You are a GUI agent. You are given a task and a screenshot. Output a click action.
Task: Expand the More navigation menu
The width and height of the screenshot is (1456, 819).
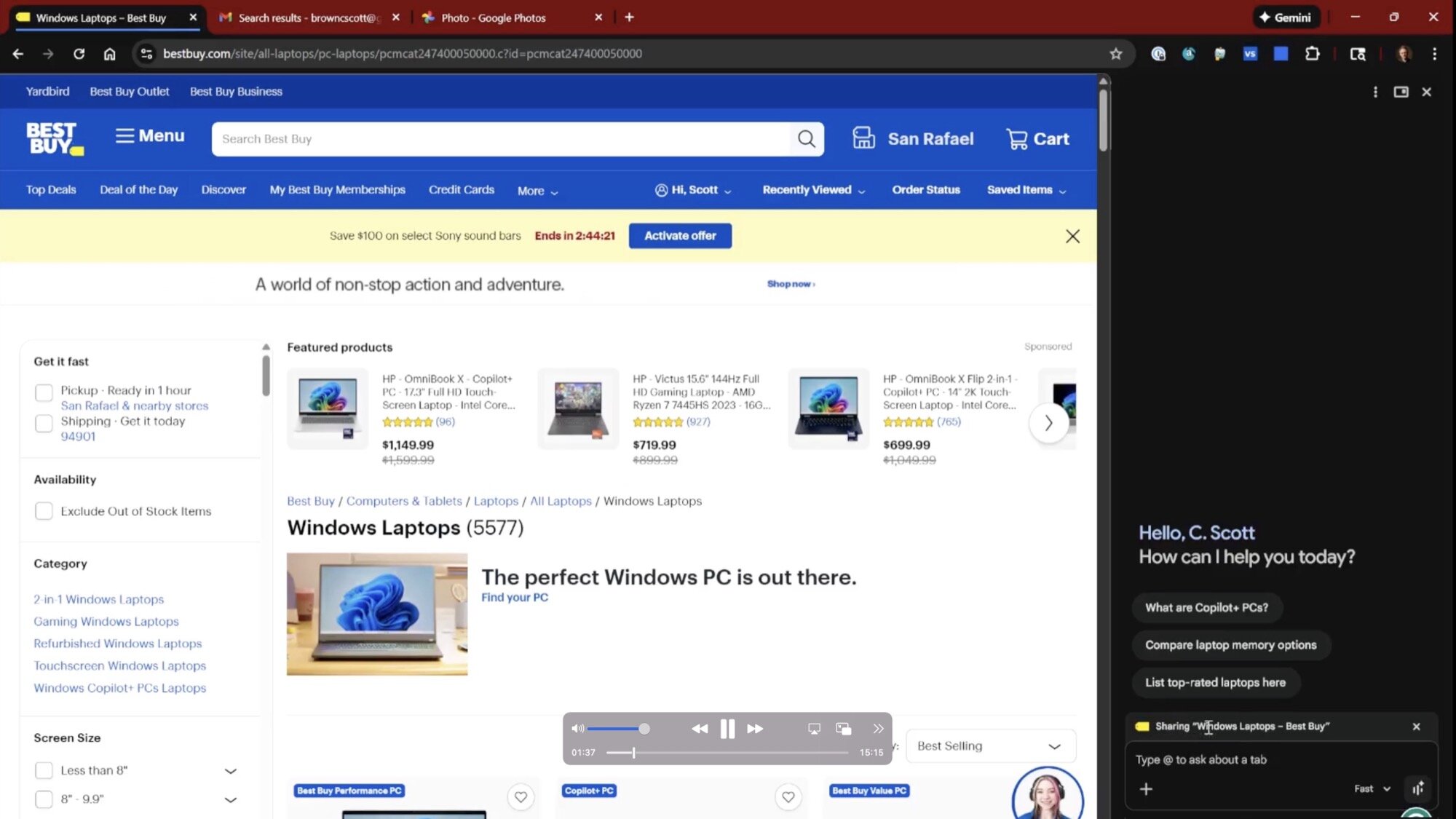537,191
